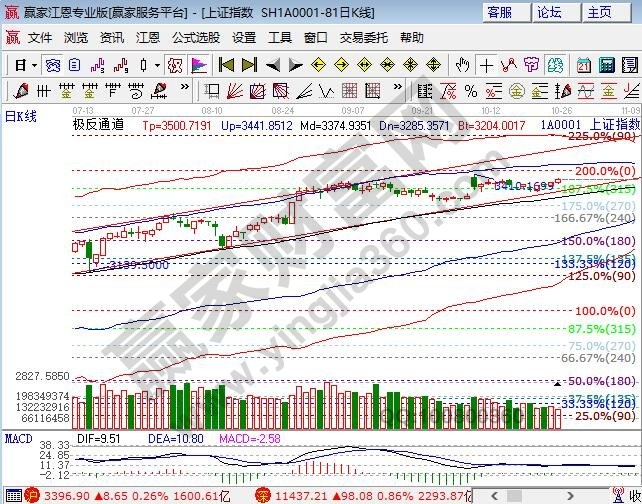Click the 主页 button in title bar

click(599, 12)
